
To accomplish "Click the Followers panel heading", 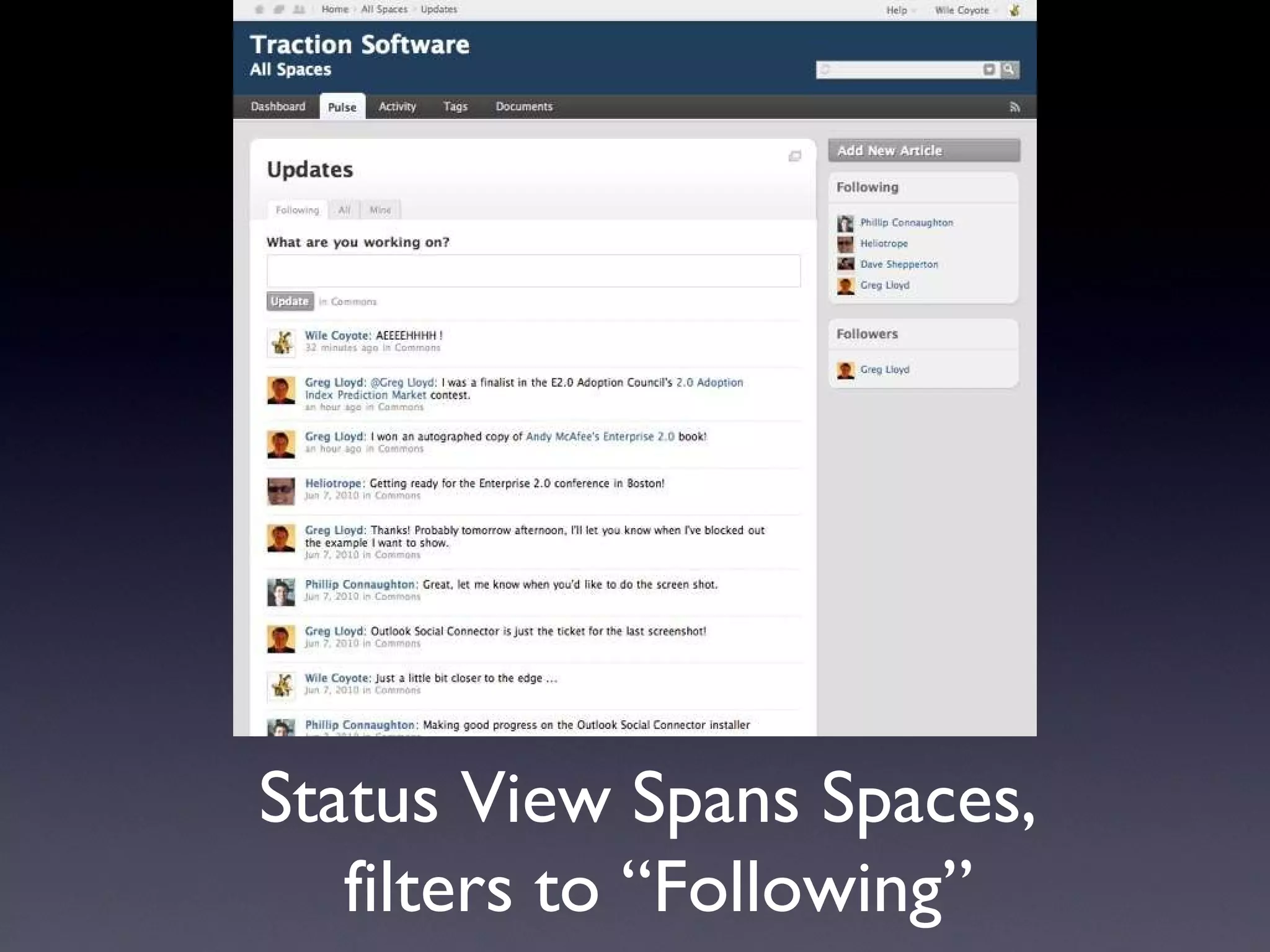I will (867, 334).
